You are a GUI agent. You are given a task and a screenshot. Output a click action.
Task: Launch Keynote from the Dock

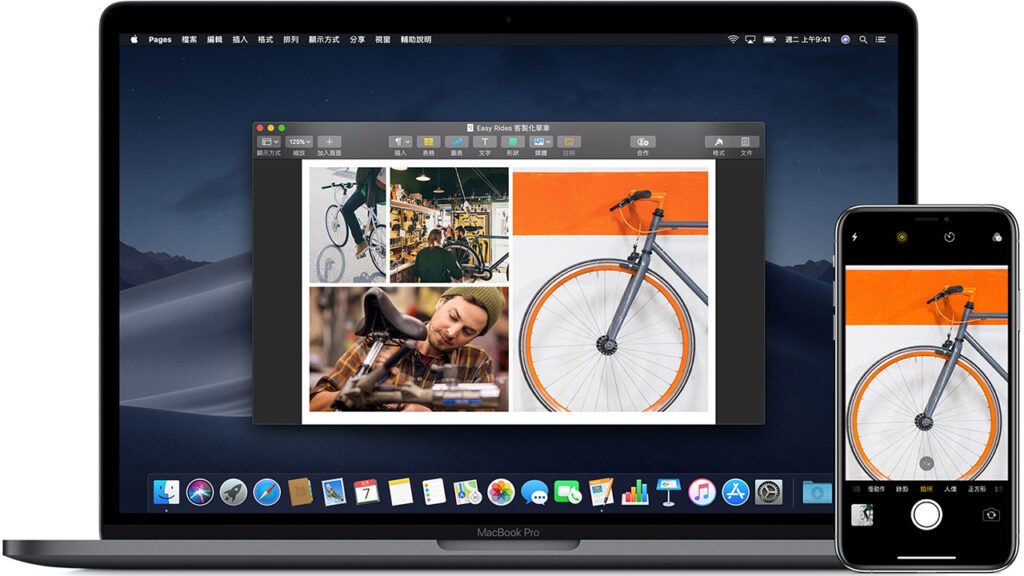pyautogui.click(x=668, y=492)
